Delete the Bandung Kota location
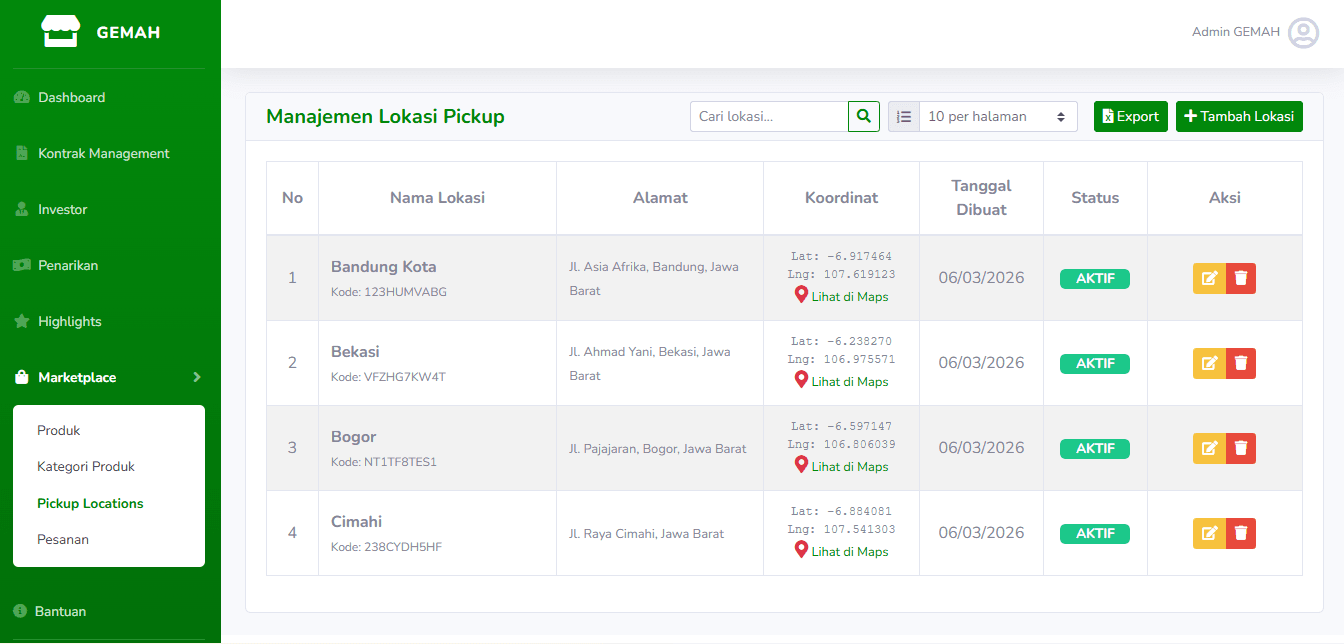This screenshot has height=644, width=1344. [x=1241, y=278]
